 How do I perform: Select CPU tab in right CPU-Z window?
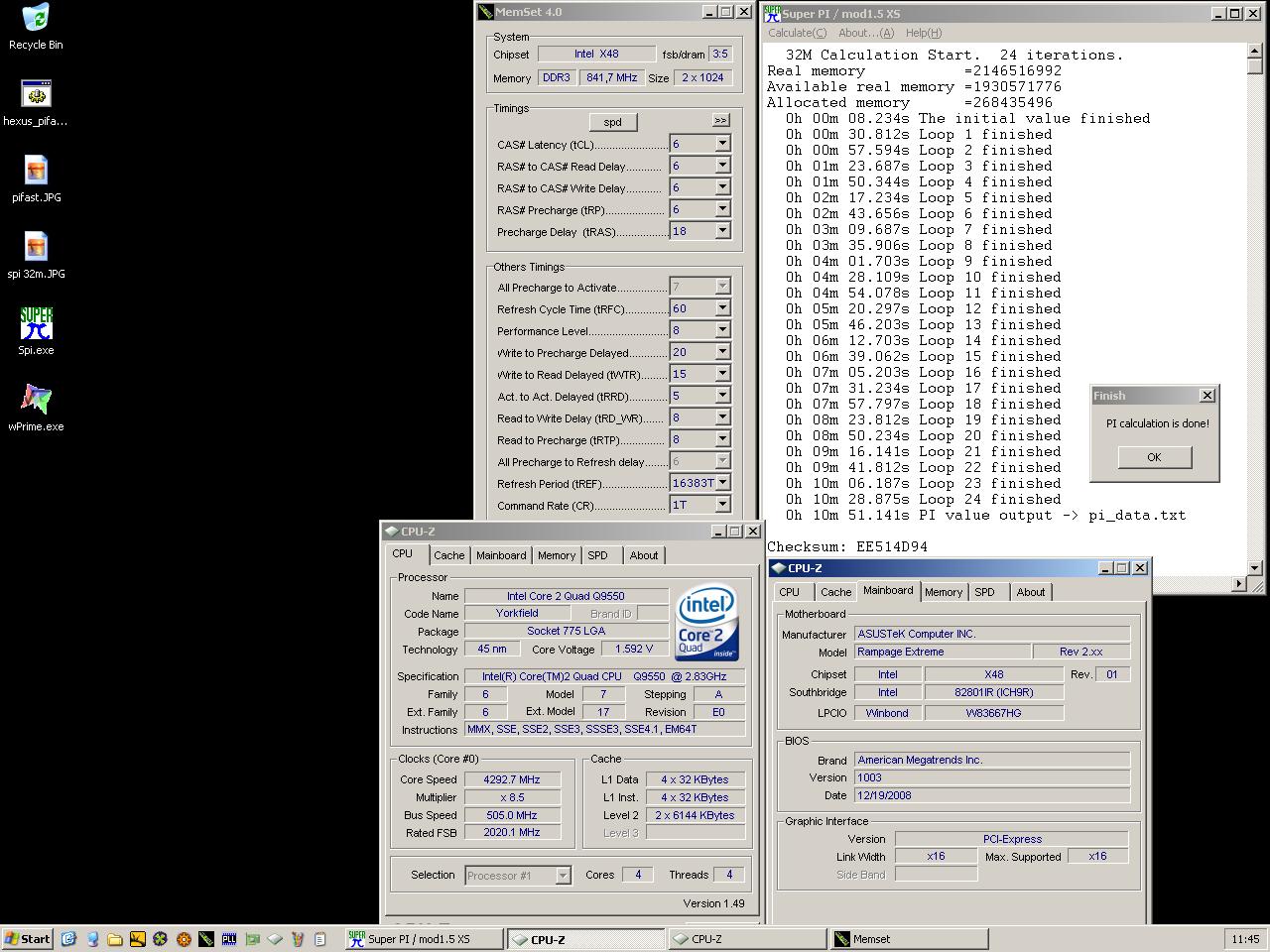tap(790, 592)
